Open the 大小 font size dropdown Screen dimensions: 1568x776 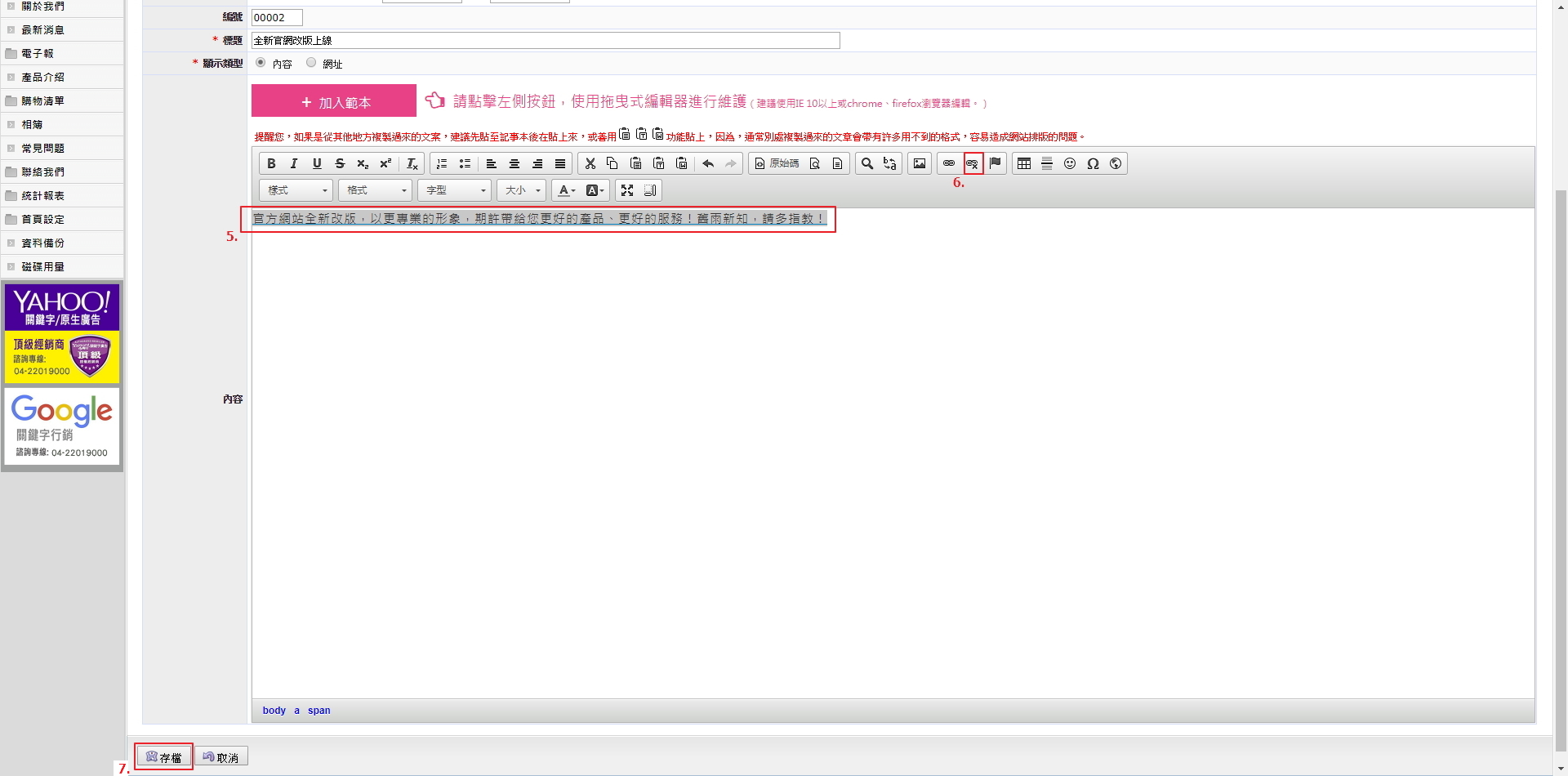[x=521, y=190]
